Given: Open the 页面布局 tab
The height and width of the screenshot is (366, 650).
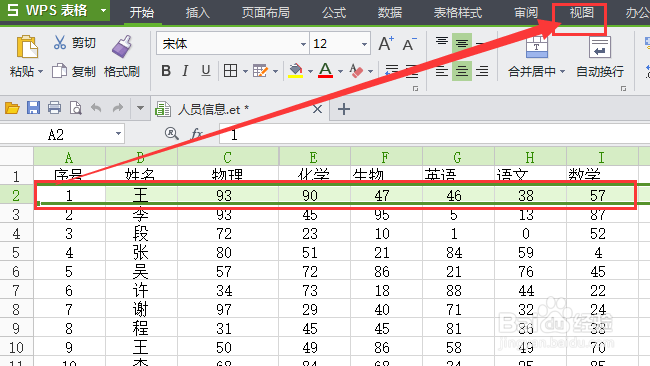Looking at the screenshot, I should (266, 12).
